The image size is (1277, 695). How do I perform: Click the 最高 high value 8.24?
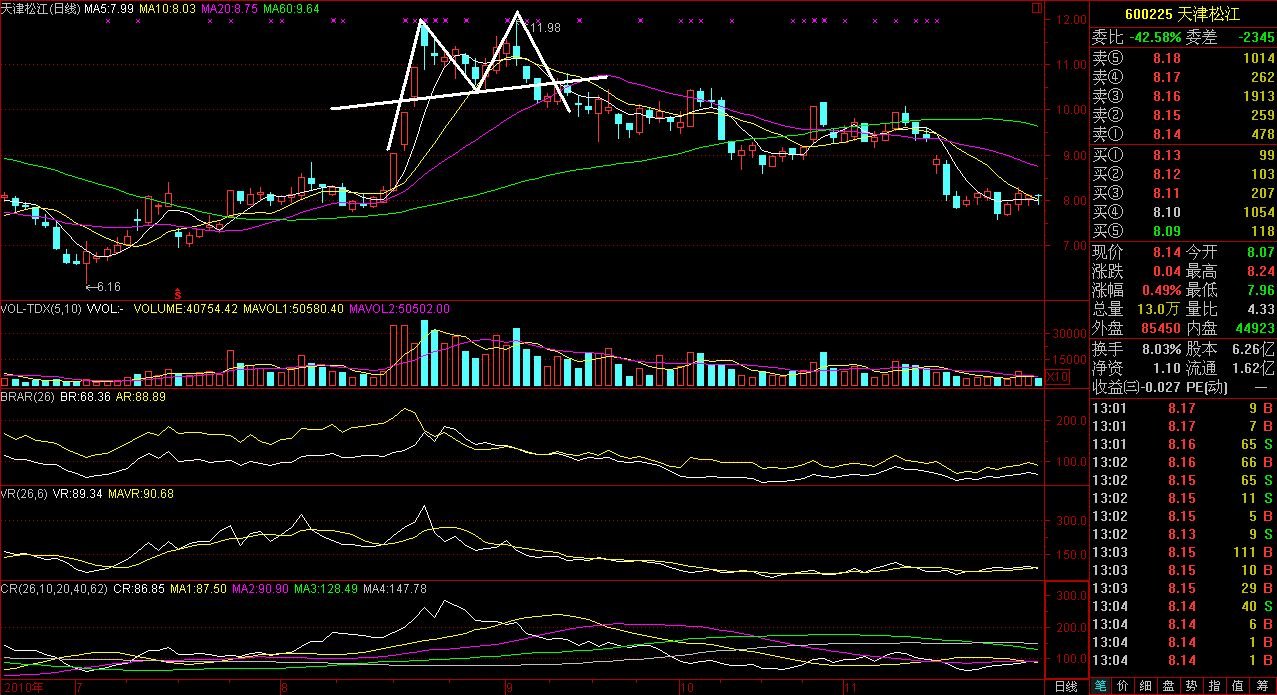tap(1260, 271)
